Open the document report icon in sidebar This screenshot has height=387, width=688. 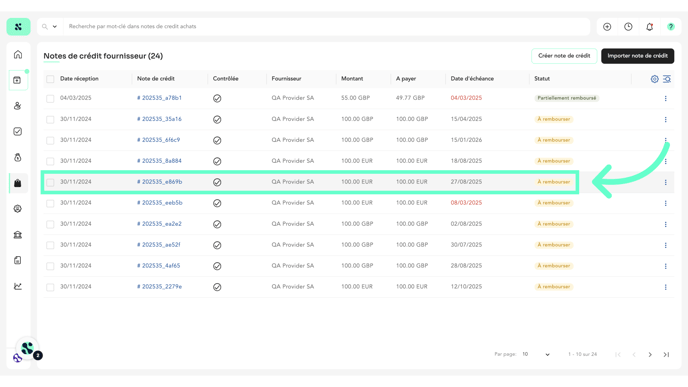click(18, 260)
